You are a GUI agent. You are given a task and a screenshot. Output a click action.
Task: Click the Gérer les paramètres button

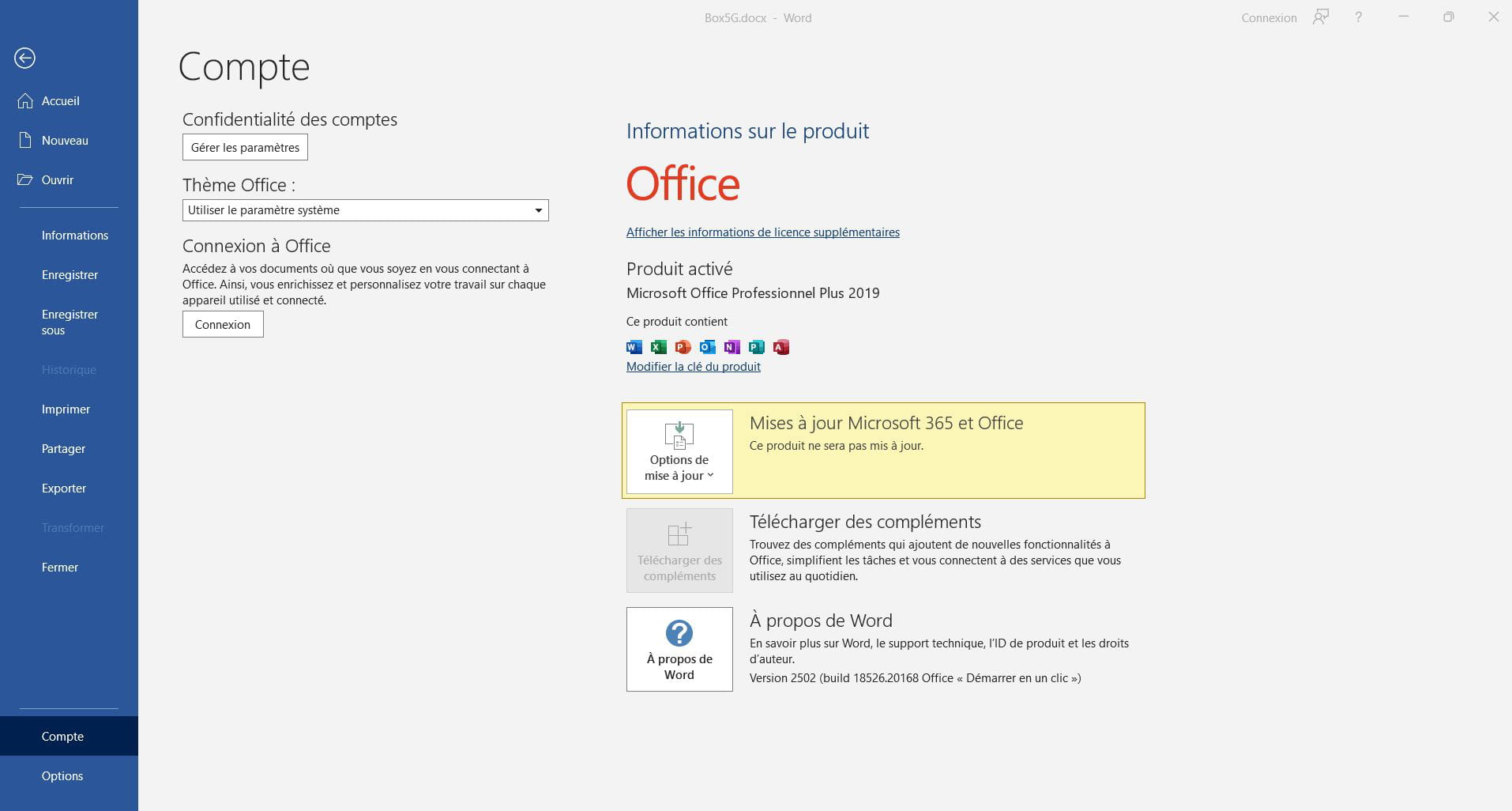(x=245, y=147)
